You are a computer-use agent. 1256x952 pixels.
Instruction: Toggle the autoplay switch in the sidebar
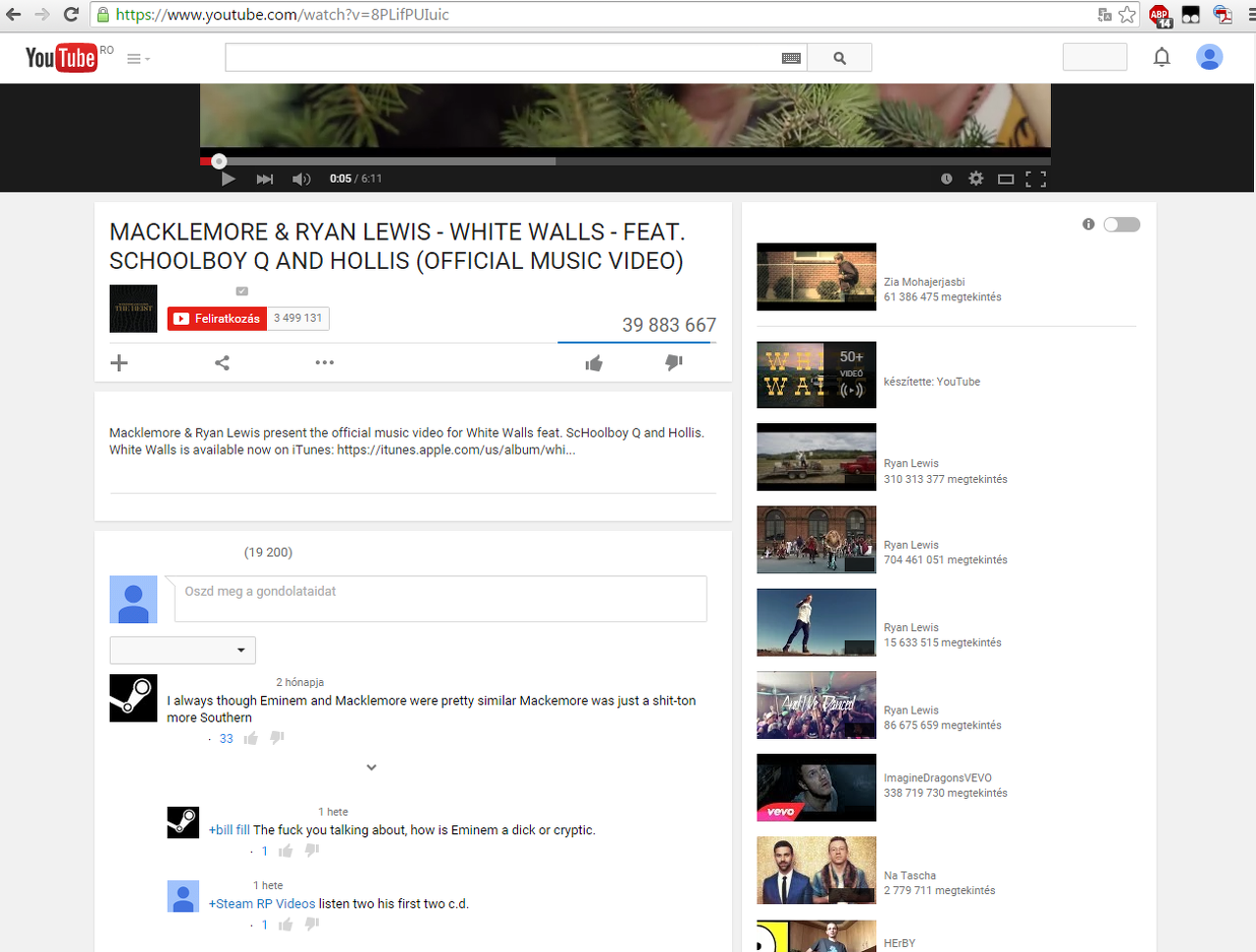1122,225
